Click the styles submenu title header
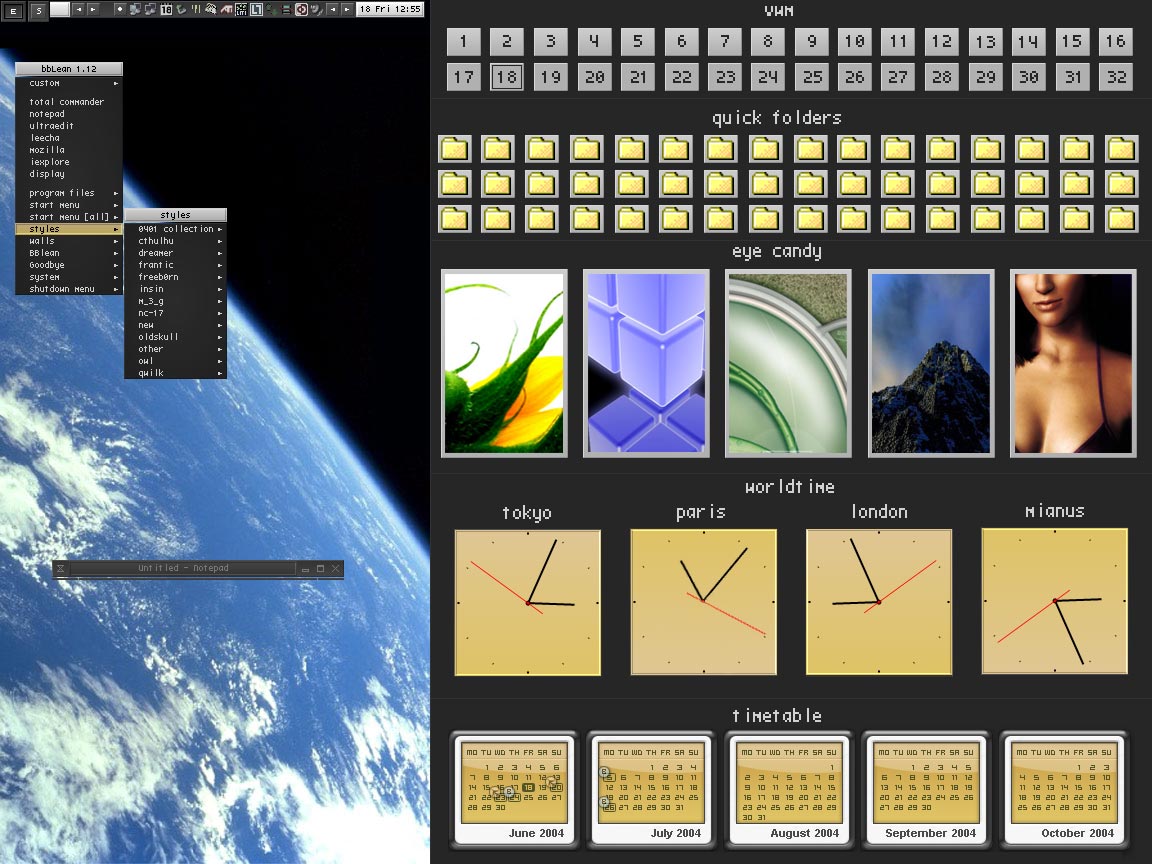 [x=176, y=215]
